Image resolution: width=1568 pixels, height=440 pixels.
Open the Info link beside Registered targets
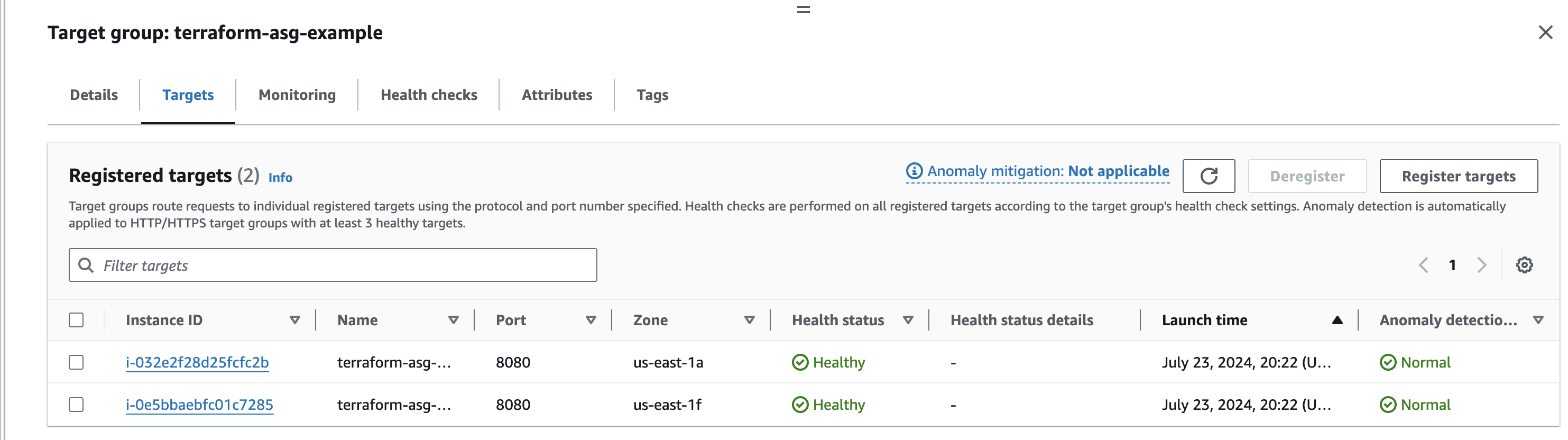coord(280,178)
